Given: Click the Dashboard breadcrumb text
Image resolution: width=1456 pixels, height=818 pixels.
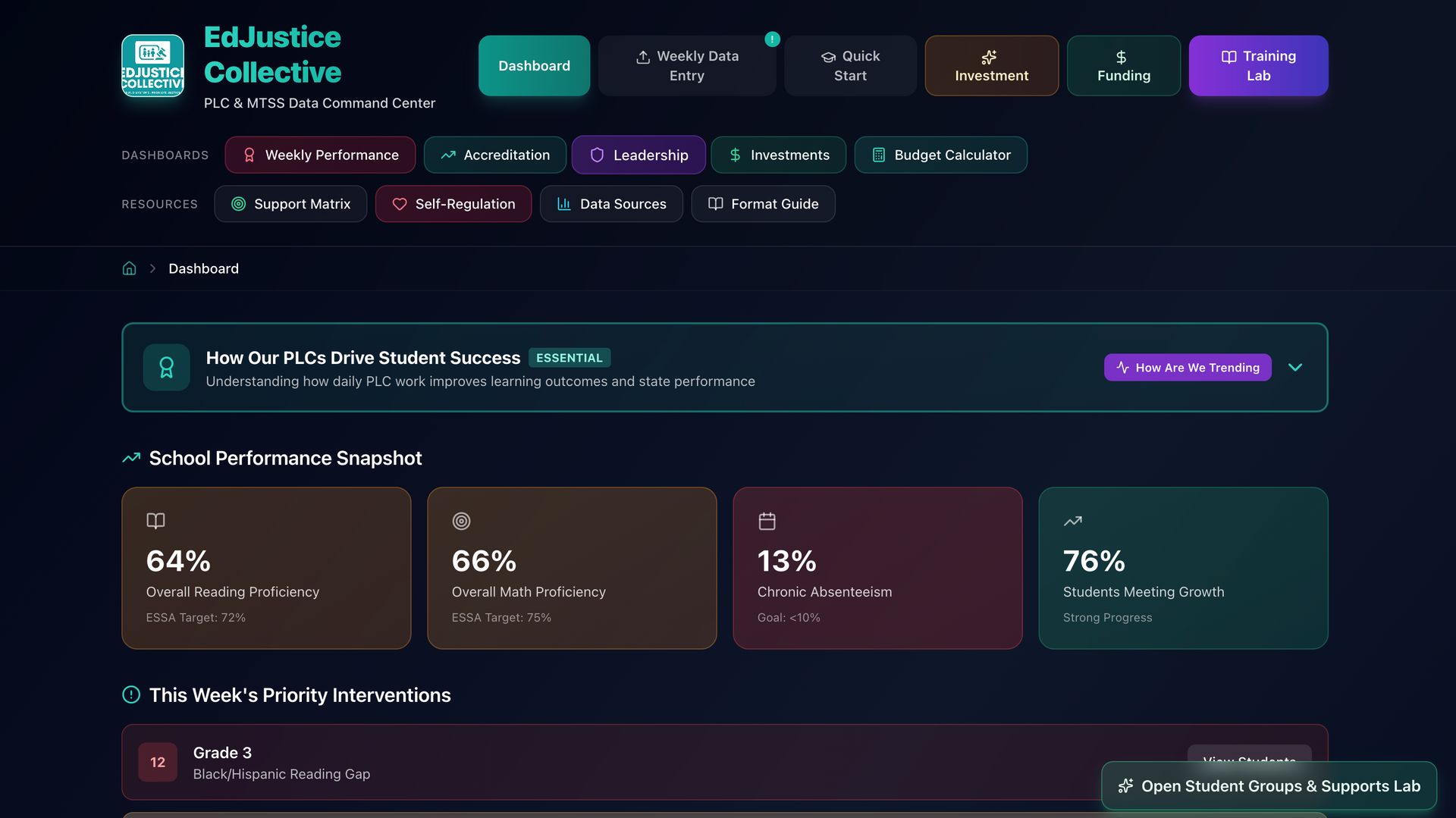Looking at the screenshot, I should [x=203, y=268].
